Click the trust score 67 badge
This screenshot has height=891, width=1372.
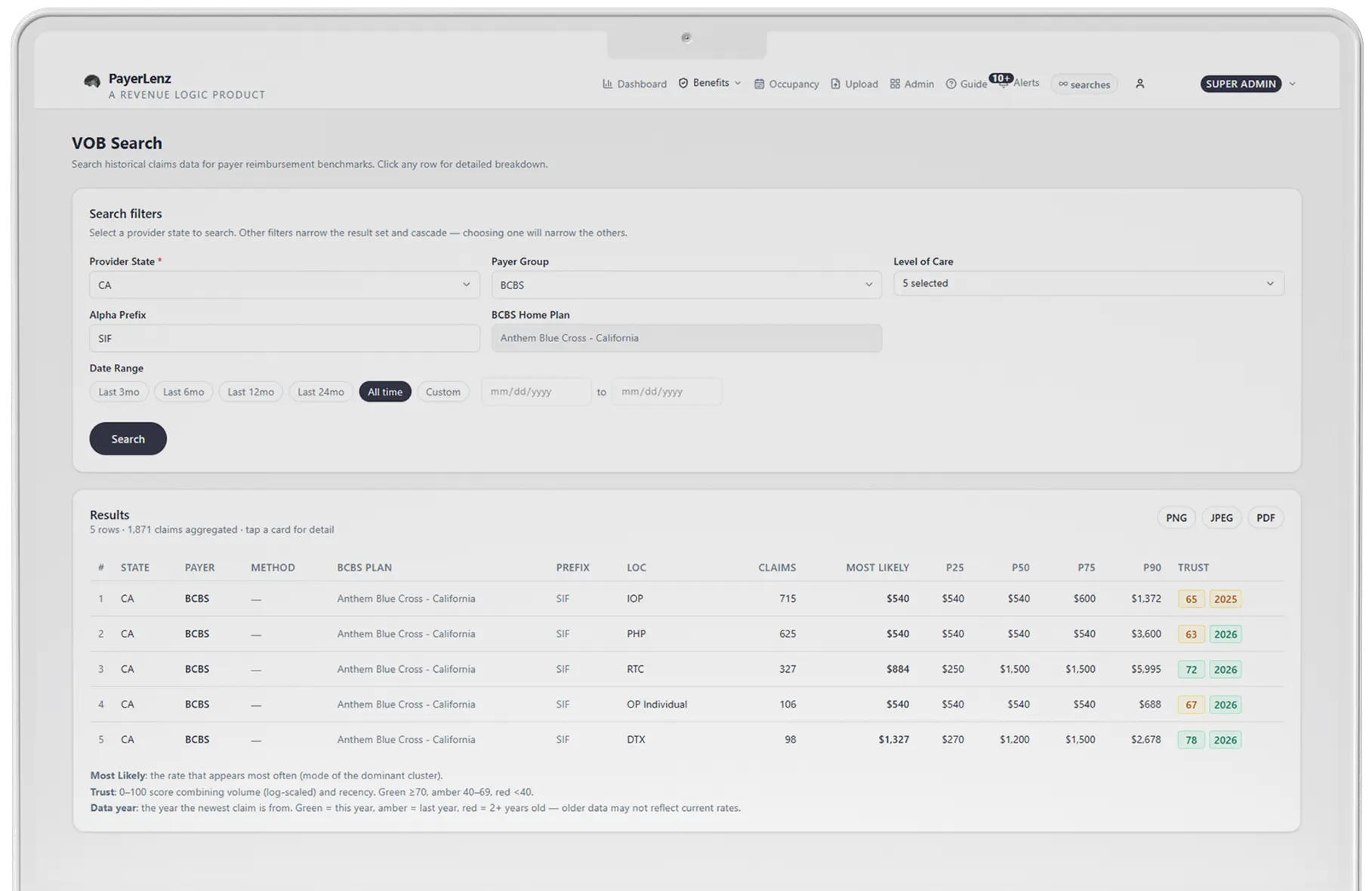1191,704
